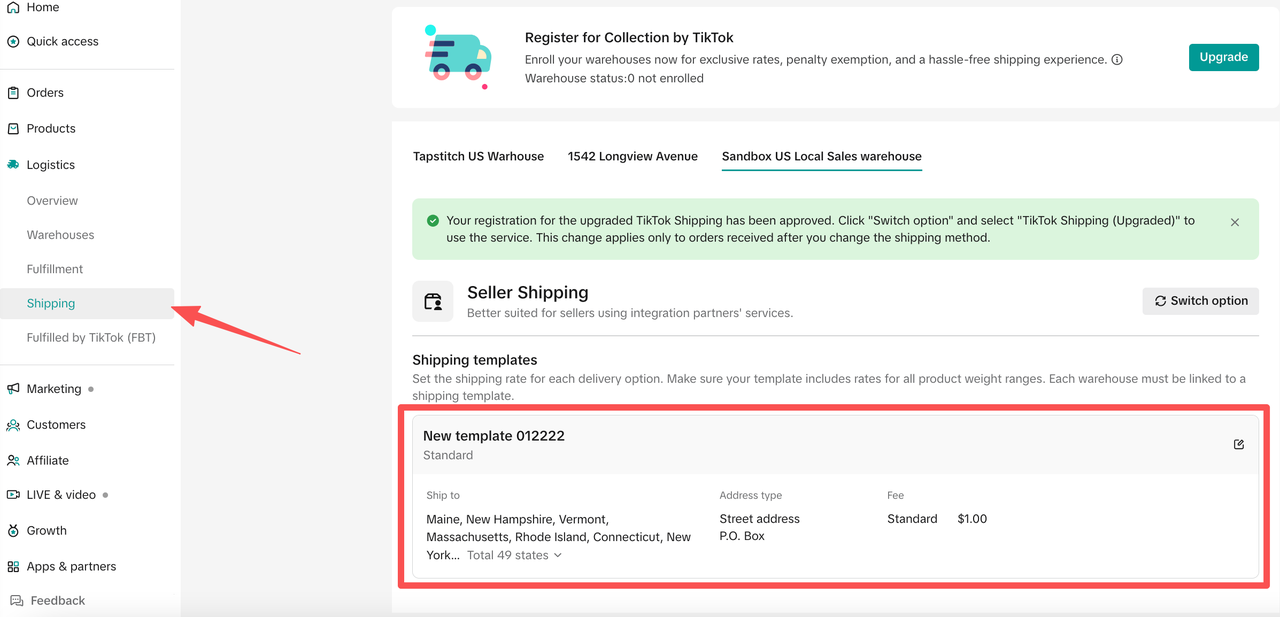Click the Upgrade button

pyautogui.click(x=1223, y=57)
